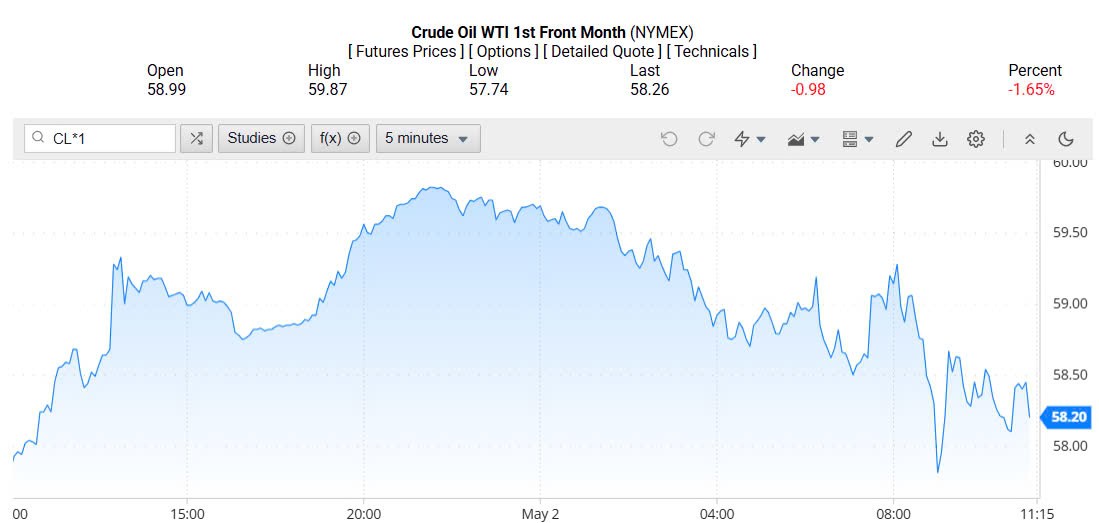Open the 5 minutes interval dropdown

coord(428,138)
